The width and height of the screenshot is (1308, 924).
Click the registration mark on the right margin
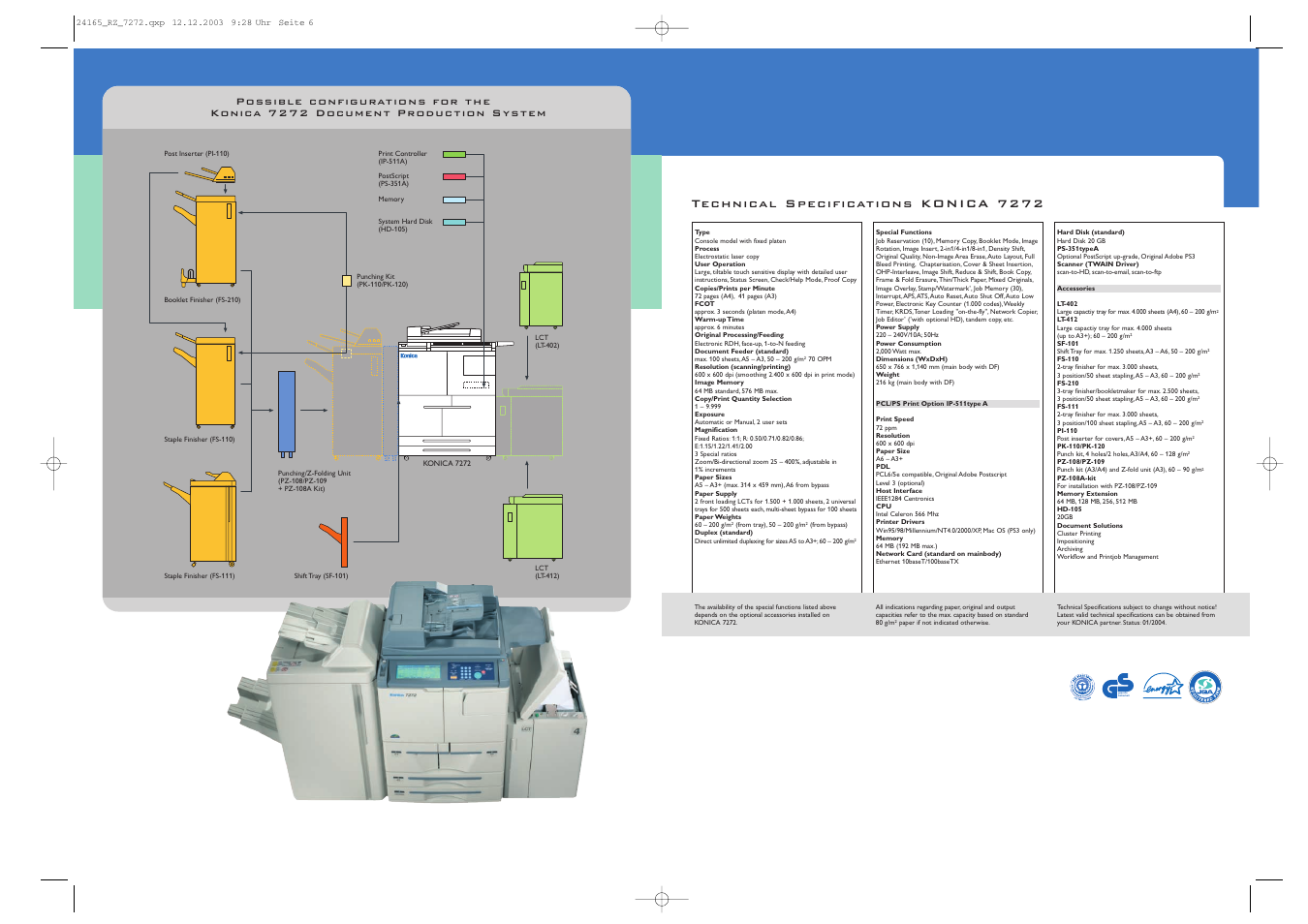pos(1269,464)
